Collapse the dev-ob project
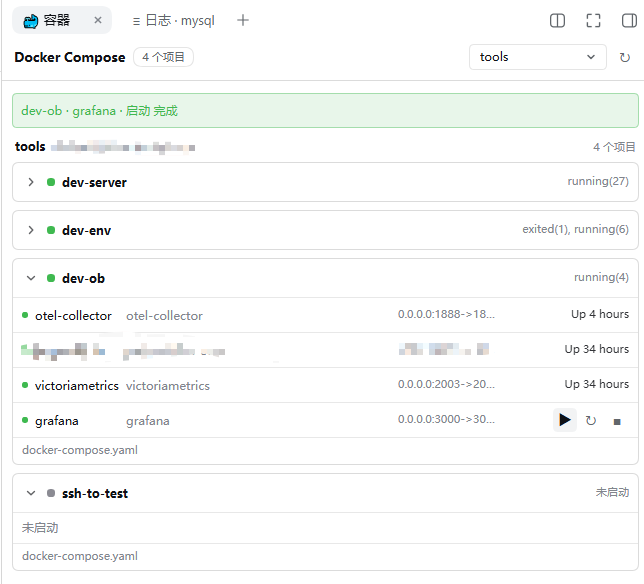Image resolution: width=644 pixels, height=584 pixels. 31,278
